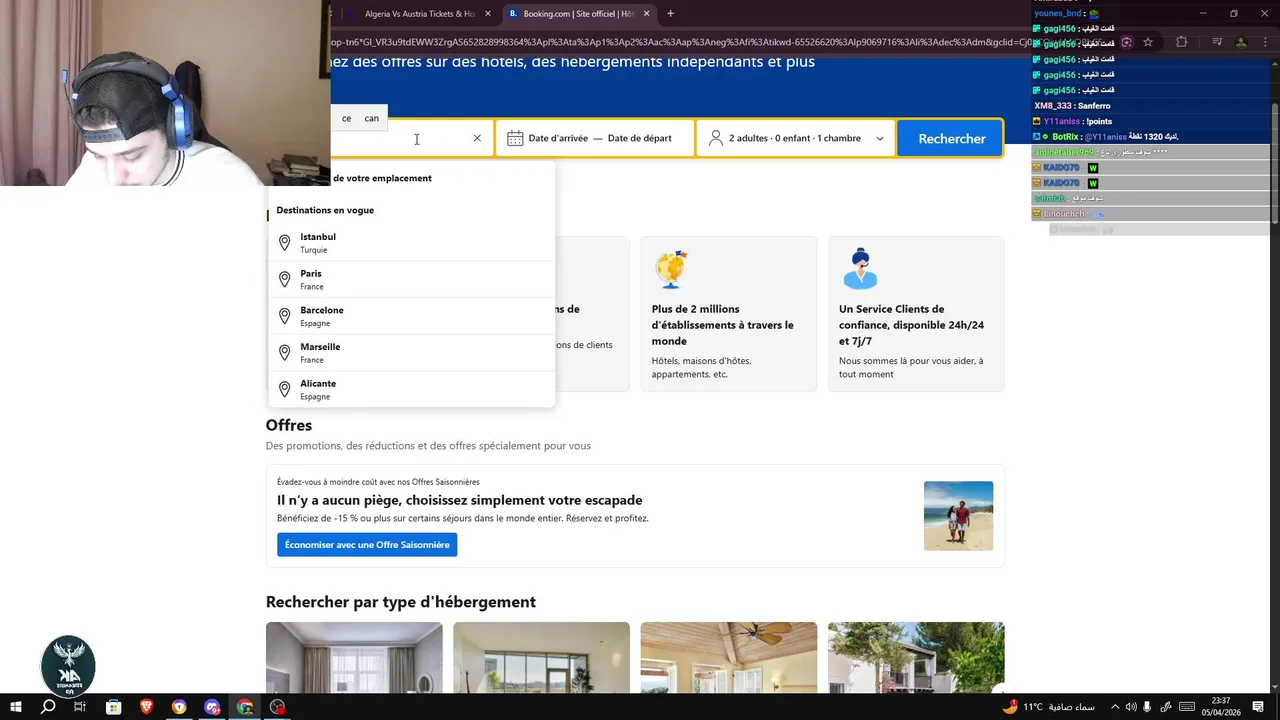Open the Chrome profile avatar

1241,42
